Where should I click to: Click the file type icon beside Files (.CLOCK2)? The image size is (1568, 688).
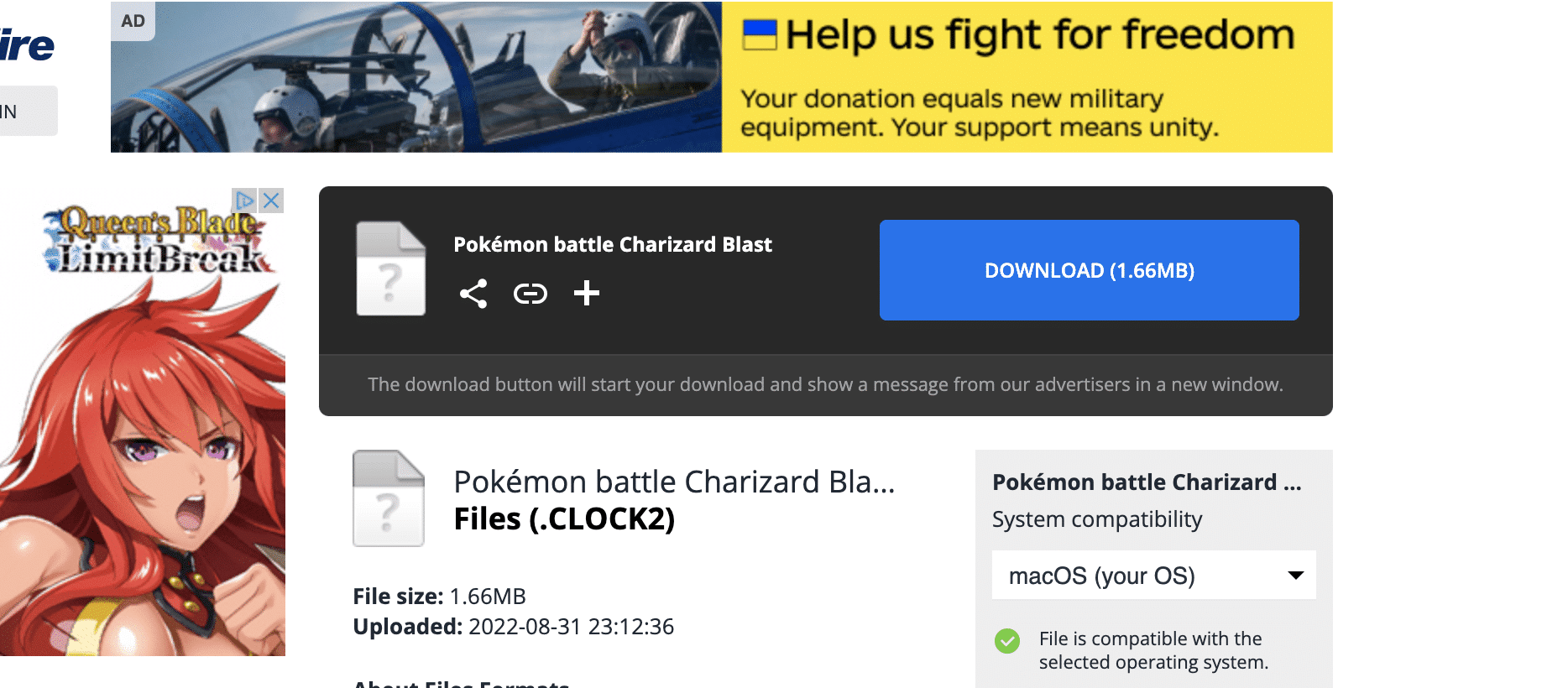click(389, 498)
